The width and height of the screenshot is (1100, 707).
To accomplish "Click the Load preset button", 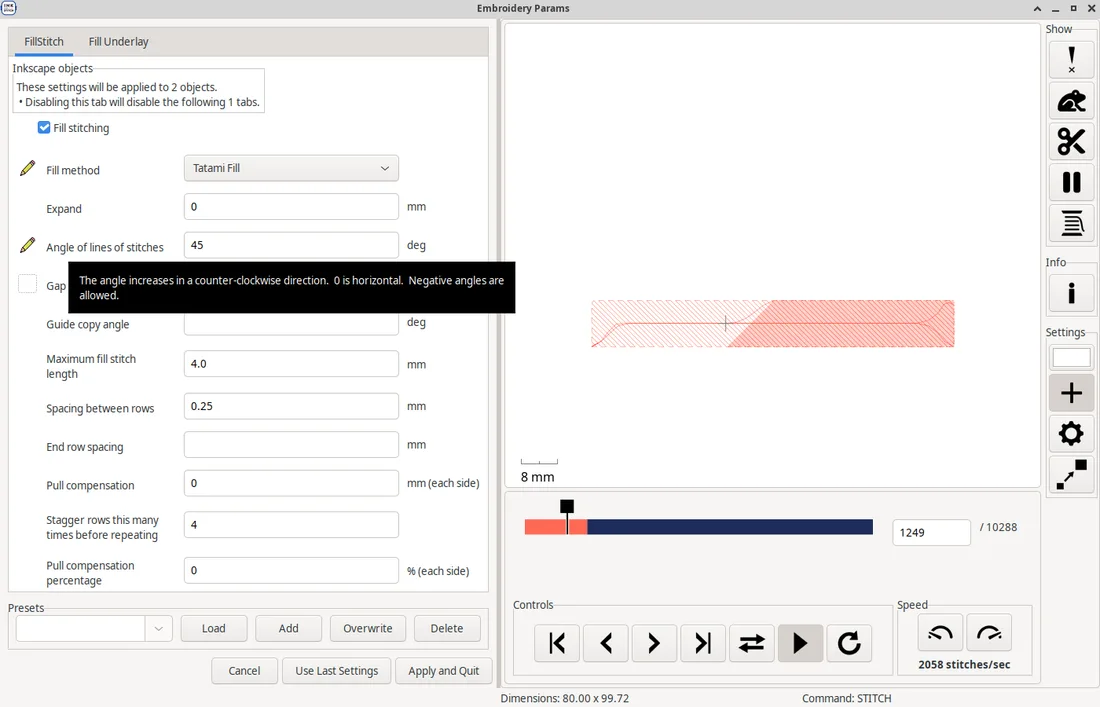I will point(214,628).
